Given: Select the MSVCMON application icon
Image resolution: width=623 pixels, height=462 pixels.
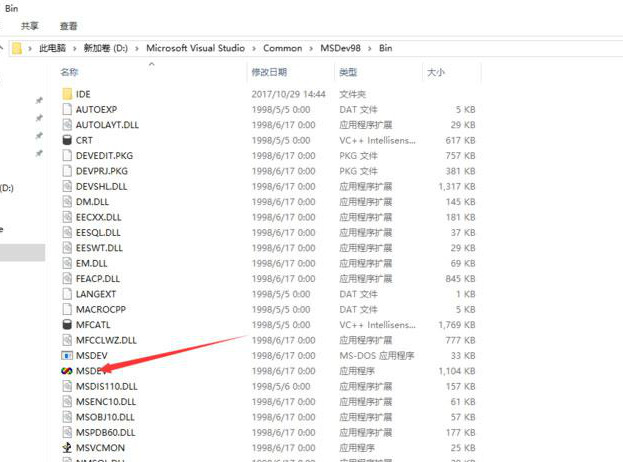Looking at the screenshot, I should pos(67,448).
